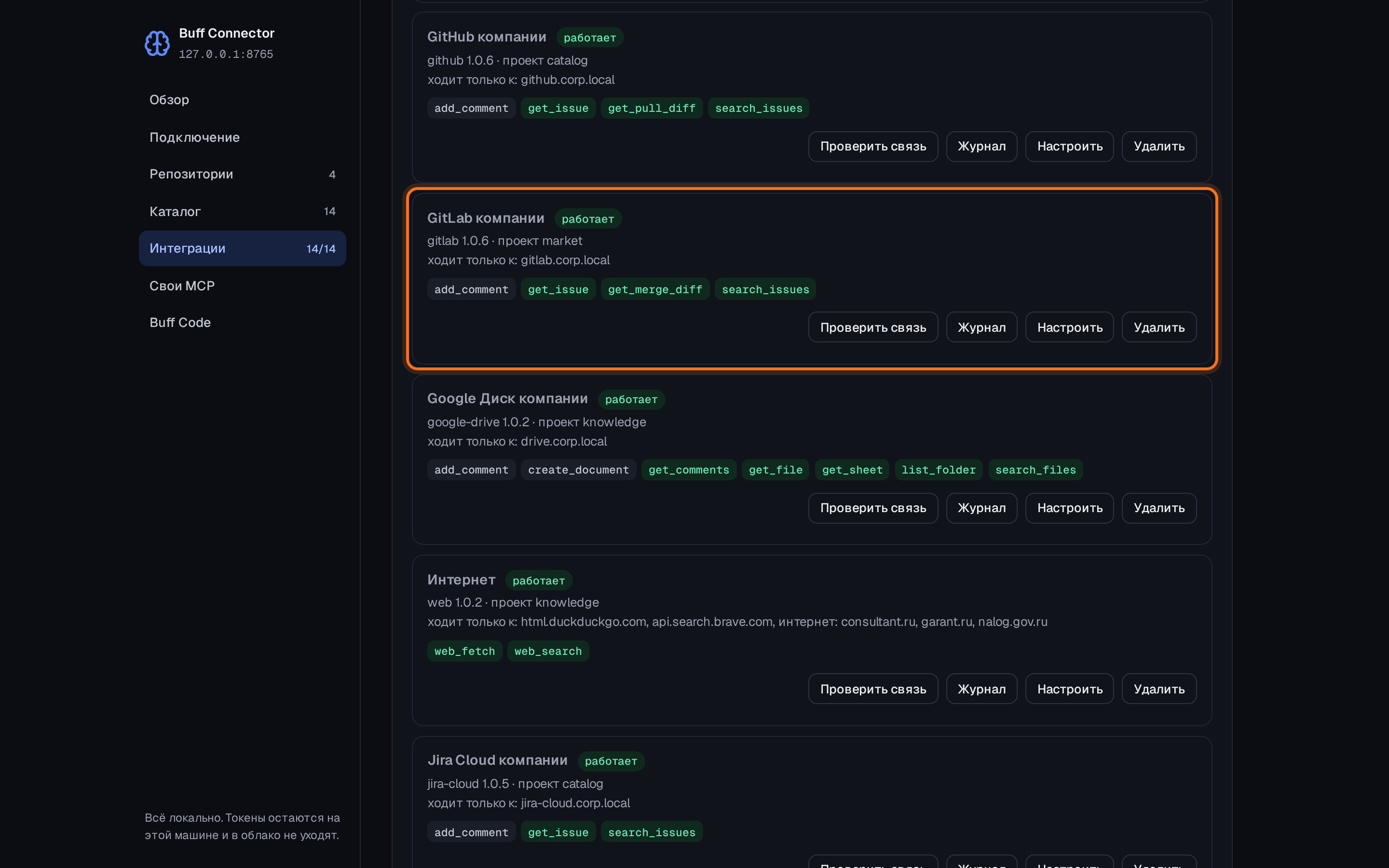Click the add_comment tag on Jira Cloud card
Viewport: 1389px width, 868px height.
pyautogui.click(x=471, y=832)
